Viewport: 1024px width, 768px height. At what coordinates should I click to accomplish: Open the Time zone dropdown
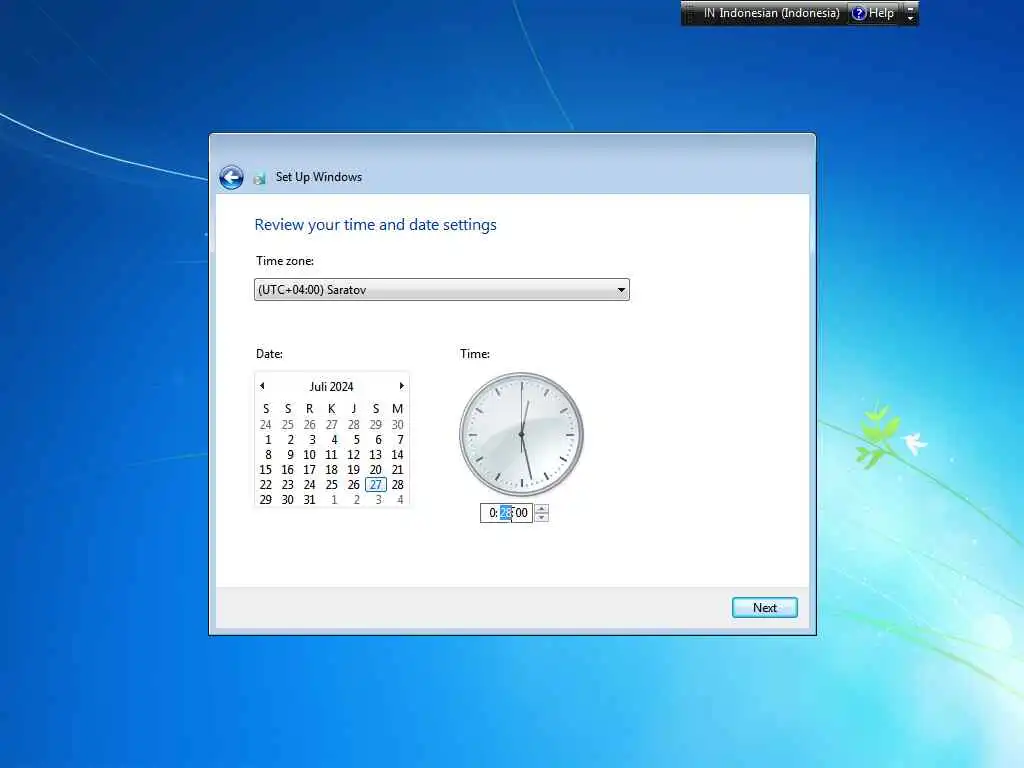[x=441, y=290]
